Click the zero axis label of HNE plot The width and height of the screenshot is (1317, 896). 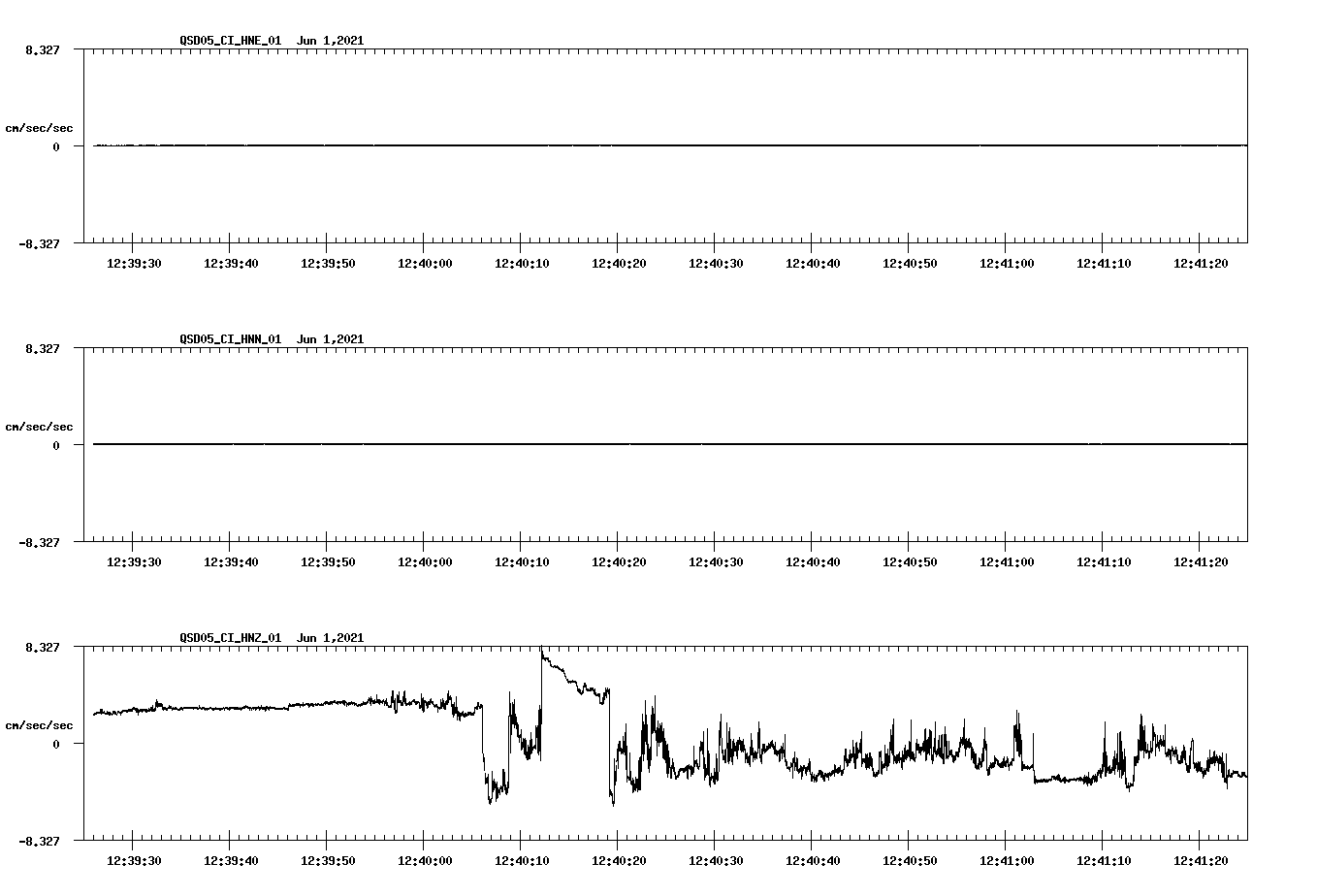pyautogui.click(x=56, y=147)
